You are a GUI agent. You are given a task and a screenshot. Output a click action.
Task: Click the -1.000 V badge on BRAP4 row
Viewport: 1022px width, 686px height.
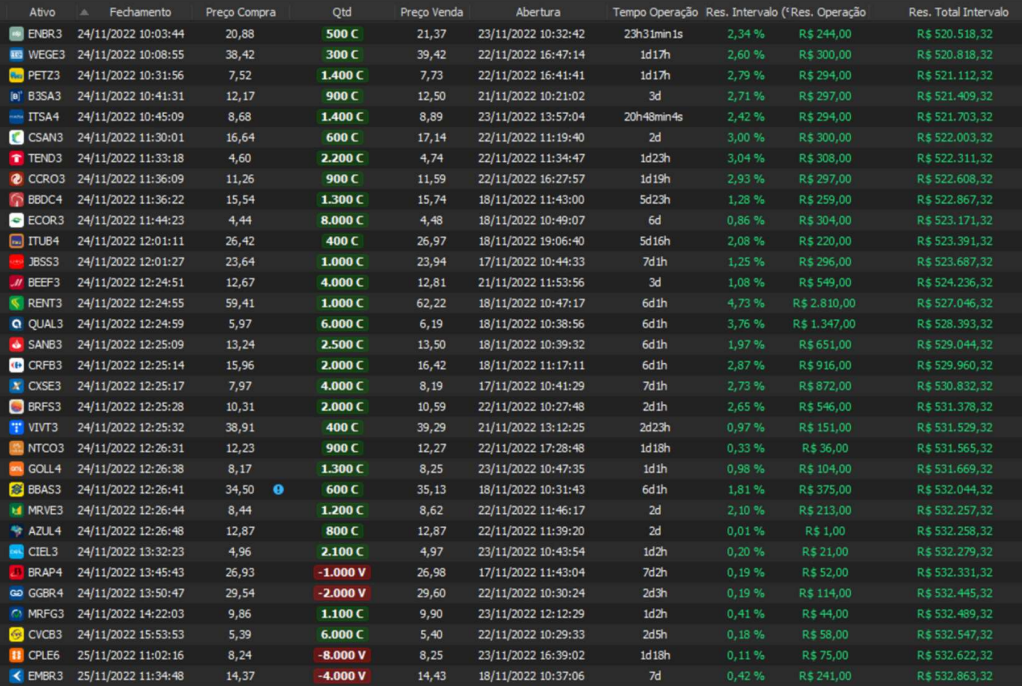341,572
